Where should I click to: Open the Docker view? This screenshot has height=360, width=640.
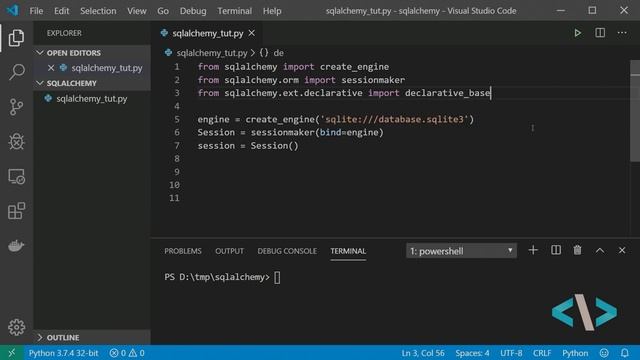point(16,246)
